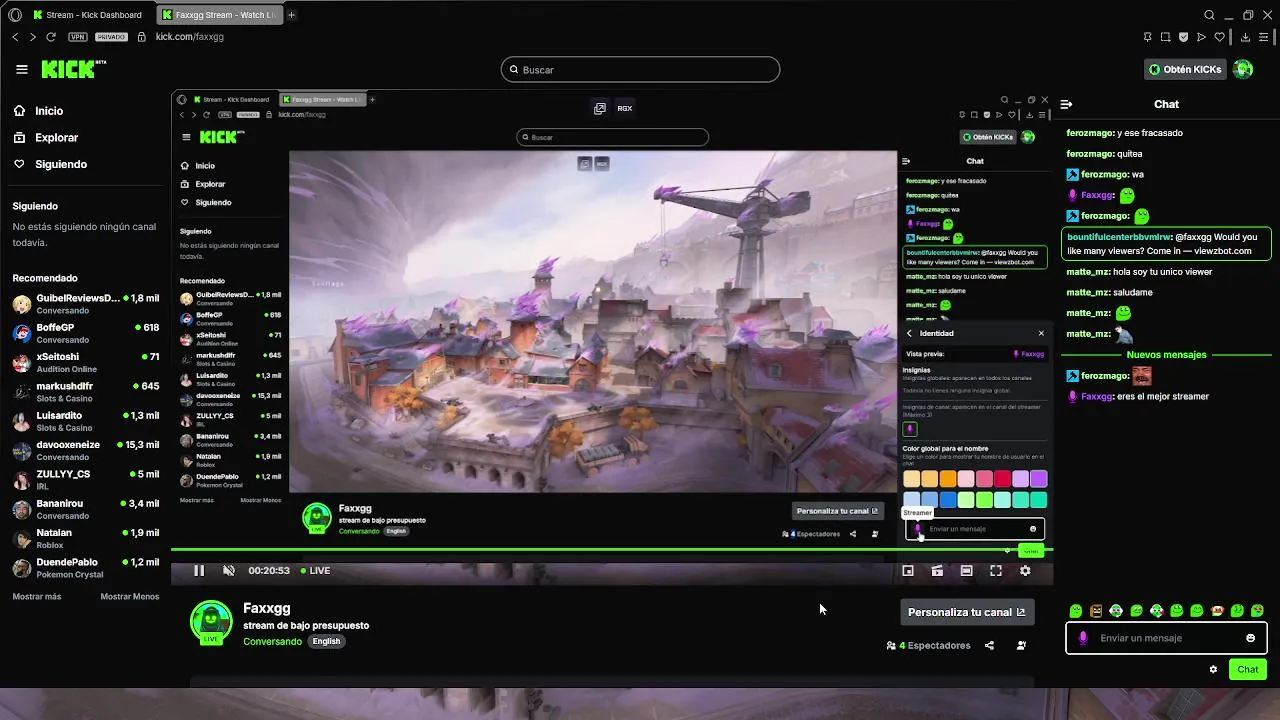Image resolution: width=1280 pixels, height=720 pixels.
Task: Open BoffeGP recommended channel
Action: pos(86,333)
